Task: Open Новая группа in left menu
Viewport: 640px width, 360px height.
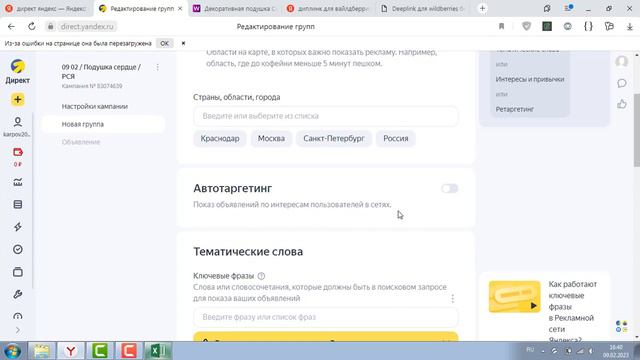Action: coord(82,124)
